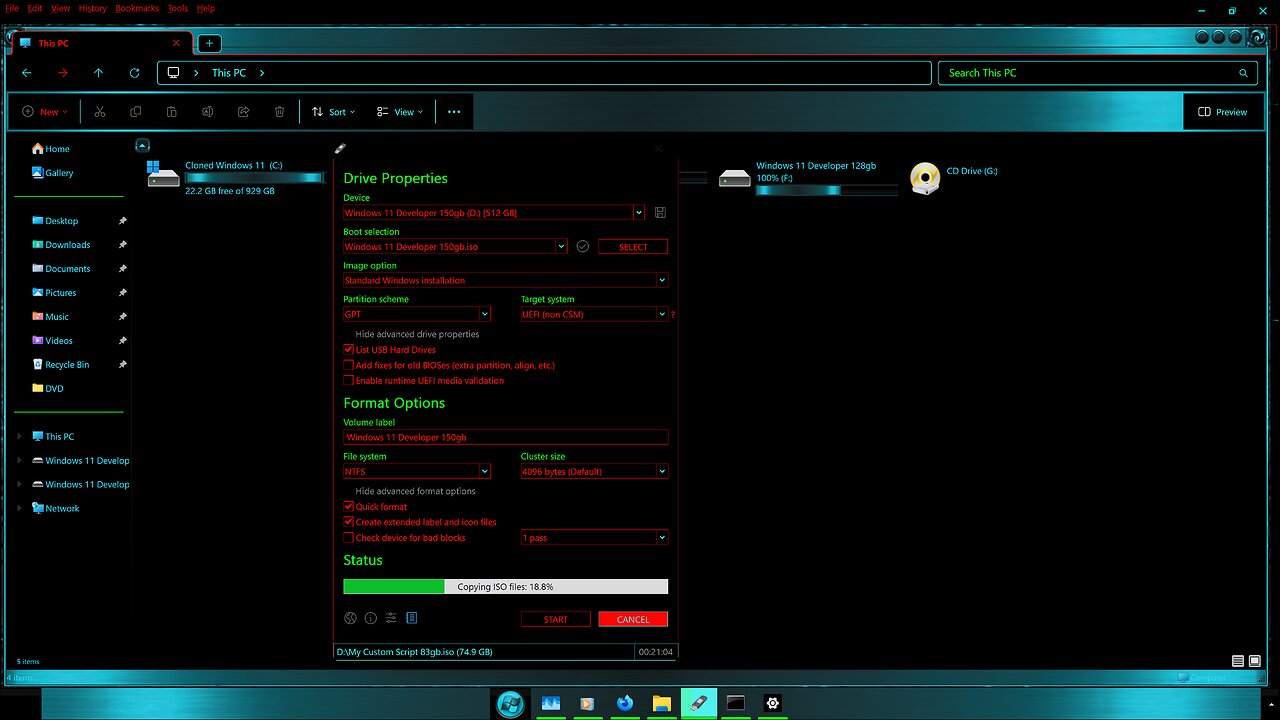Screen dimensions: 1280x720
Task: Open File Explorer from the taskbar
Action: click(661, 703)
